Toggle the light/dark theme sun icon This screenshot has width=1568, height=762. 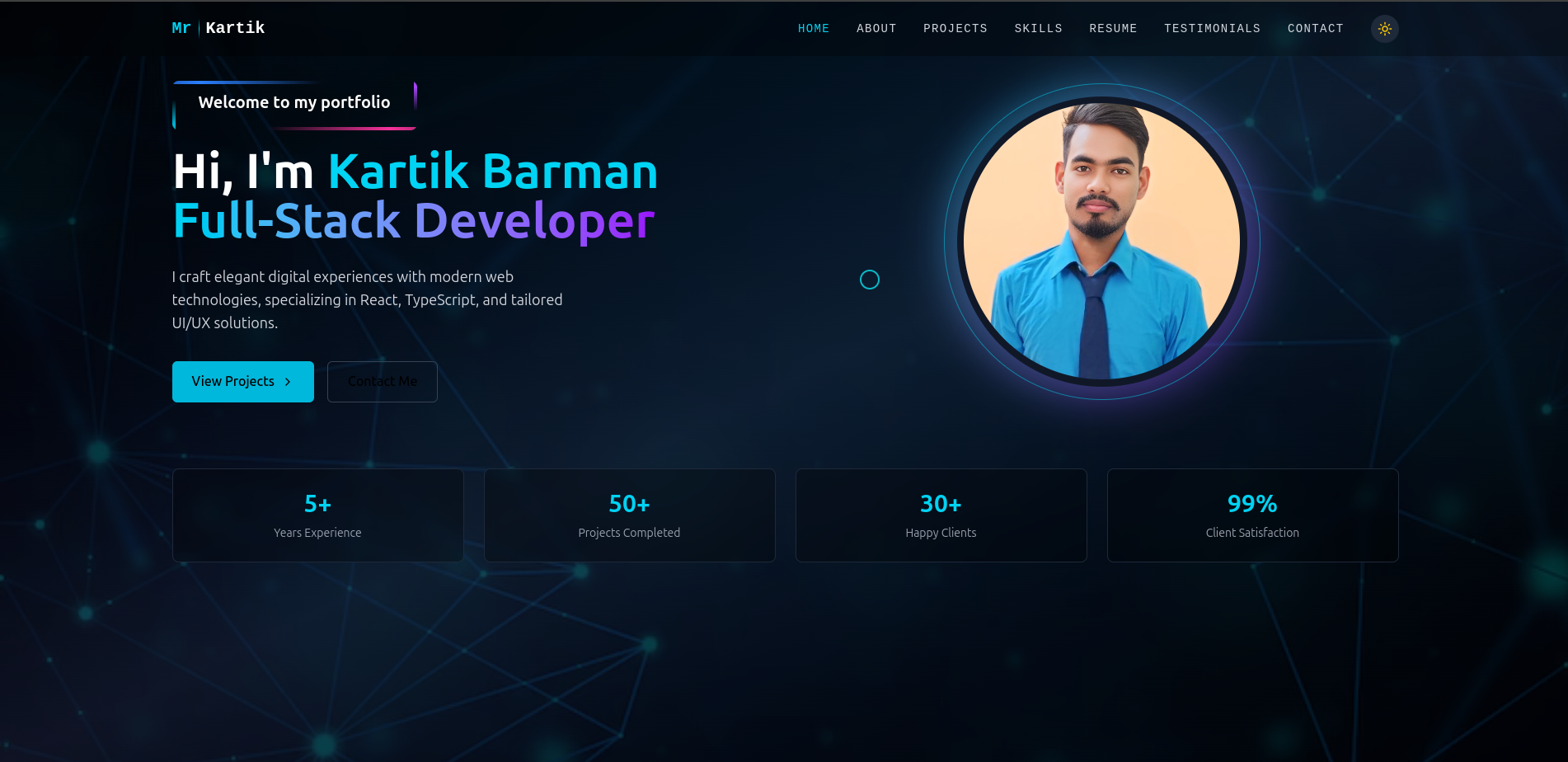pos(1384,29)
